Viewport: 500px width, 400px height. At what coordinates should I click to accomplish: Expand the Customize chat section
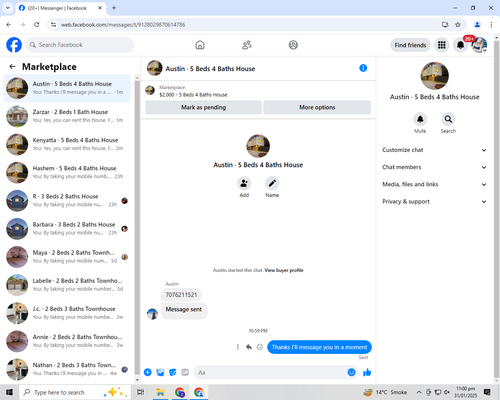pos(434,150)
